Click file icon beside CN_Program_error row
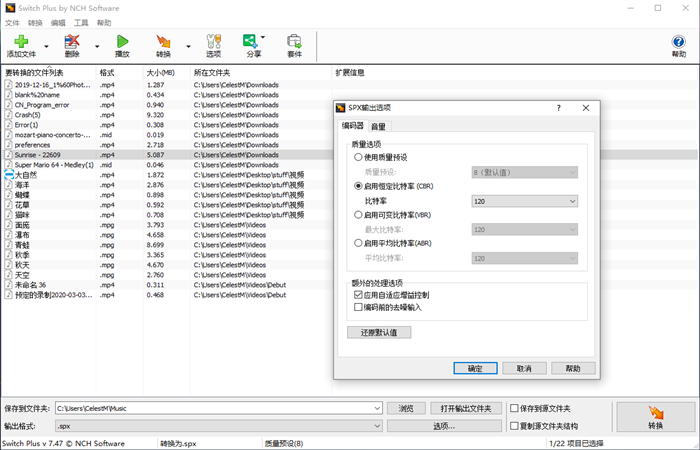 (8, 105)
